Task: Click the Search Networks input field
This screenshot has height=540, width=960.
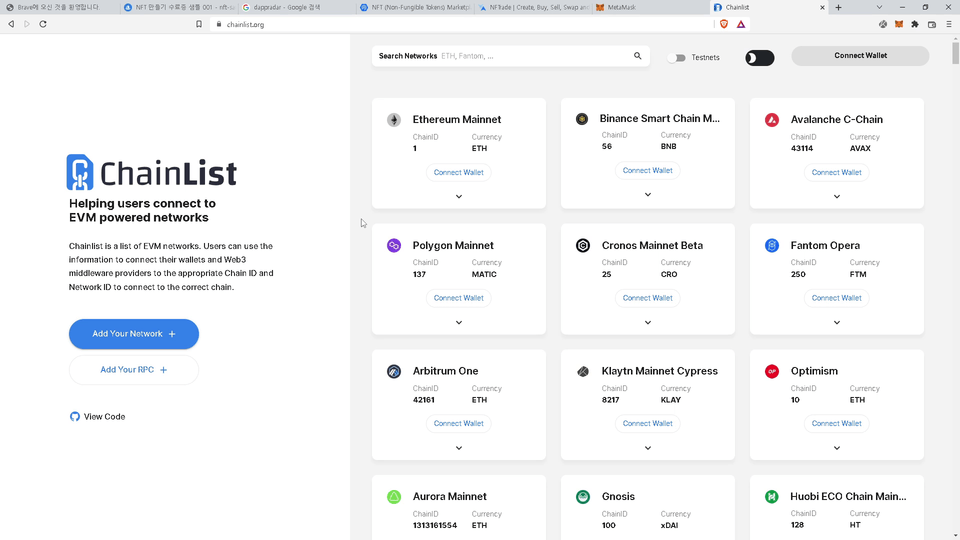Action: tap(511, 56)
